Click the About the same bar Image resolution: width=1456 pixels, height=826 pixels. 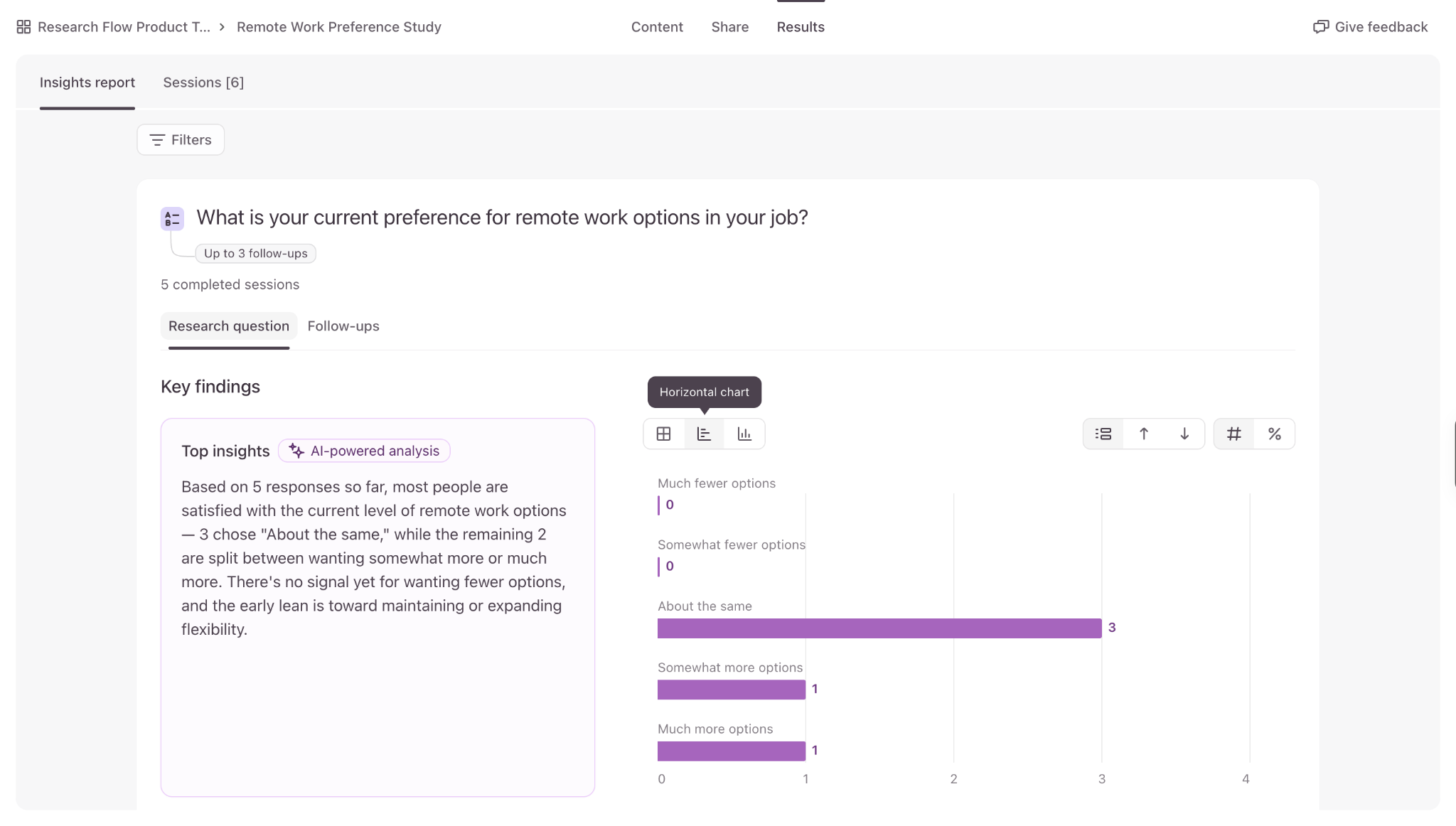[x=879, y=628]
